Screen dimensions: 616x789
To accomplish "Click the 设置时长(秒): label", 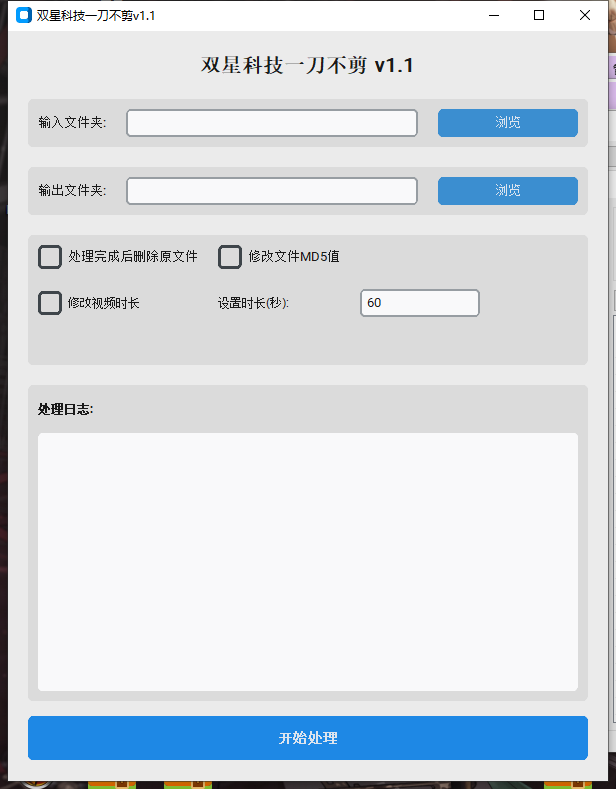I will click(x=253, y=303).
